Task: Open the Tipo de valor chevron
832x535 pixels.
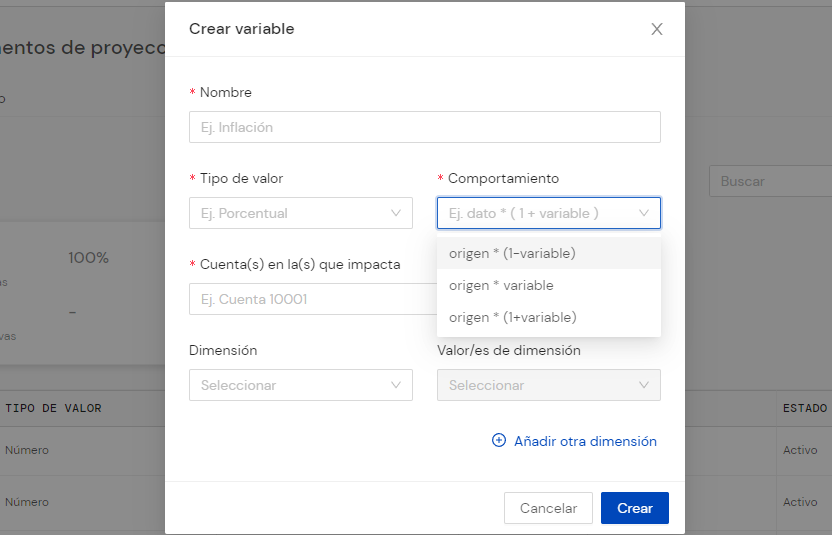Action: click(x=396, y=213)
